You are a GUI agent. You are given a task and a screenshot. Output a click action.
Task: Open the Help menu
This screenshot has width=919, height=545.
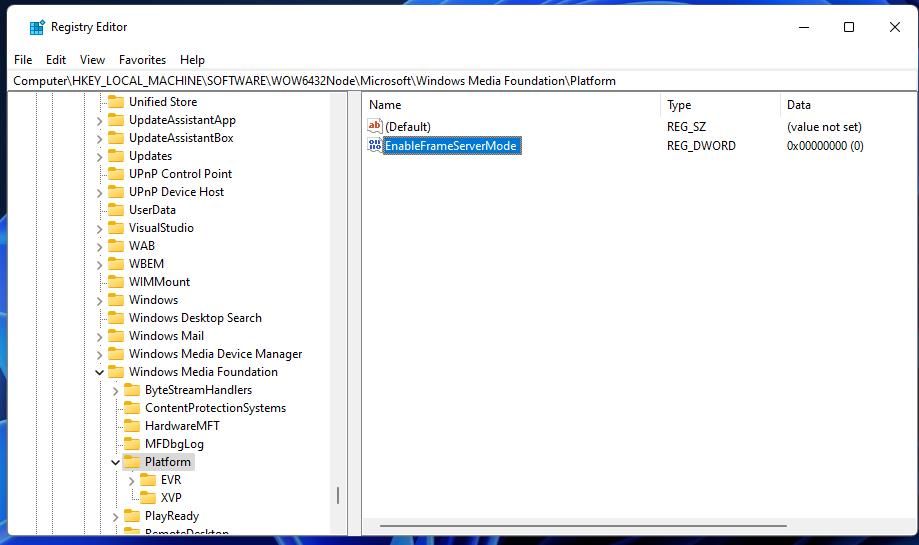click(192, 60)
